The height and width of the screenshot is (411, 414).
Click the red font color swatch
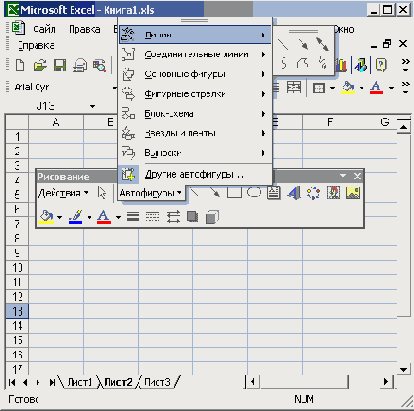click(x=104, y=217)
